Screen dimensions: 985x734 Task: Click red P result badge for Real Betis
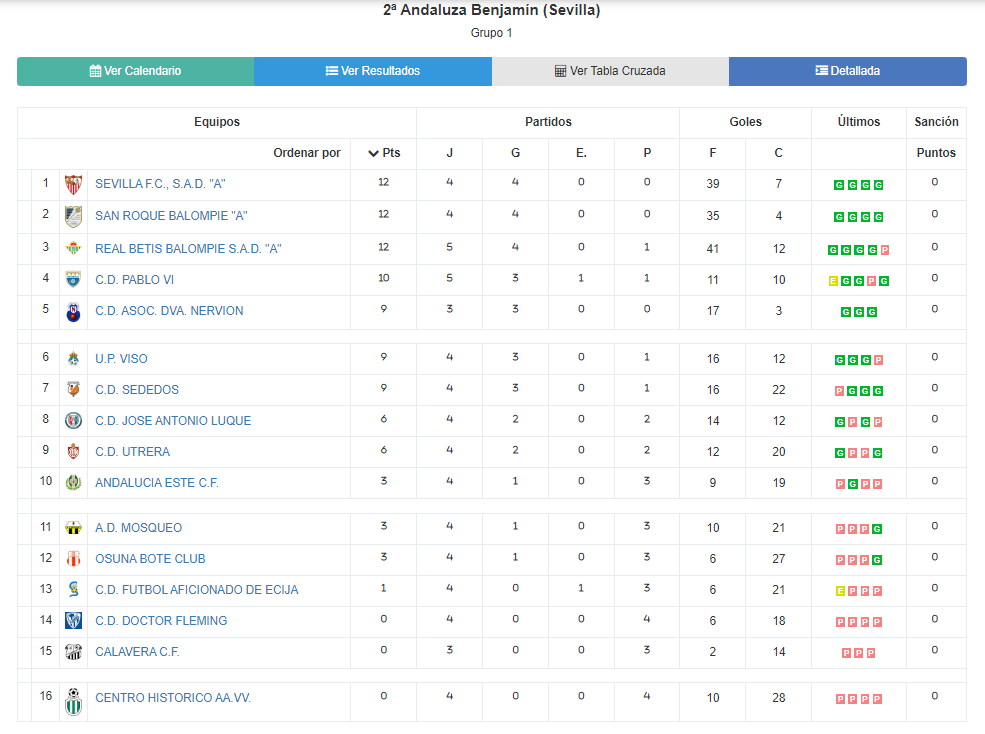click(x=884, y=250)
